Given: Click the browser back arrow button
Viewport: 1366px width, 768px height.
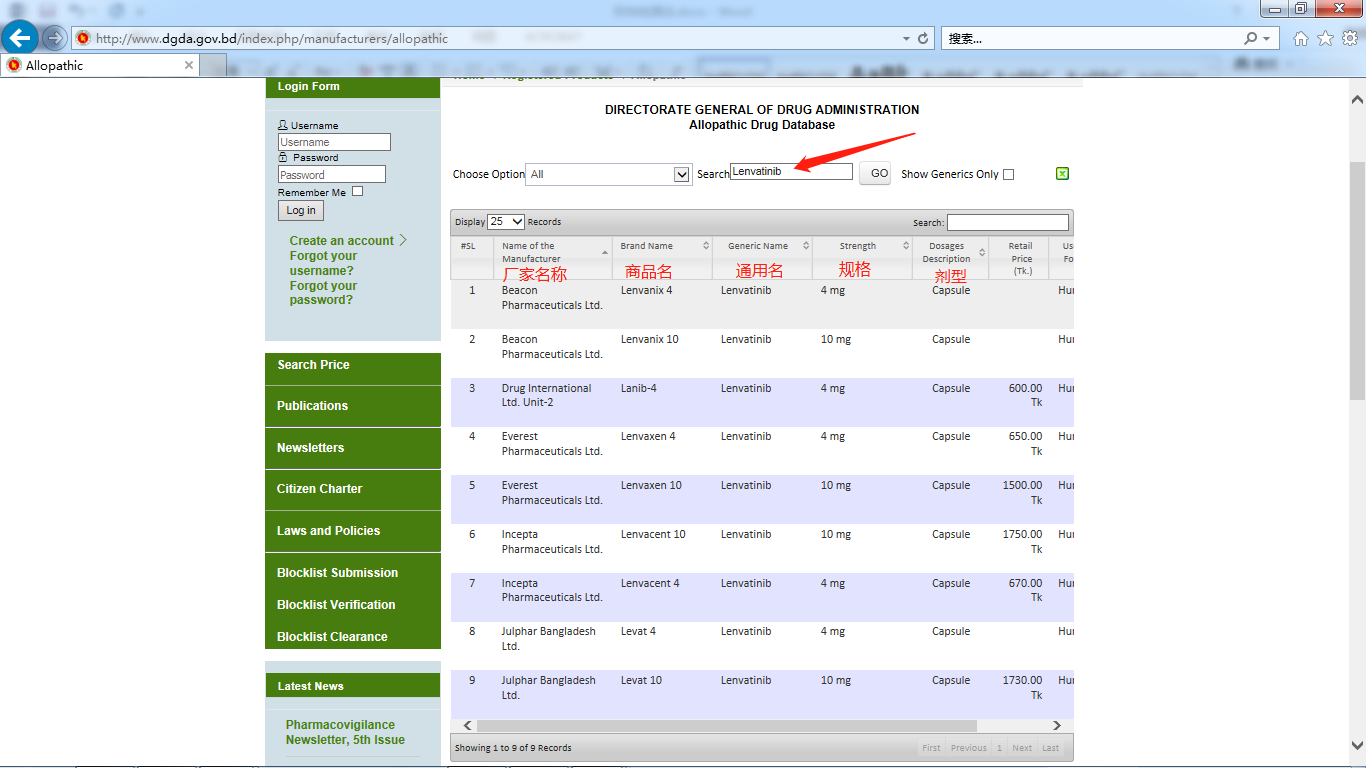Looking at the screenshot, I should (20, 38).
